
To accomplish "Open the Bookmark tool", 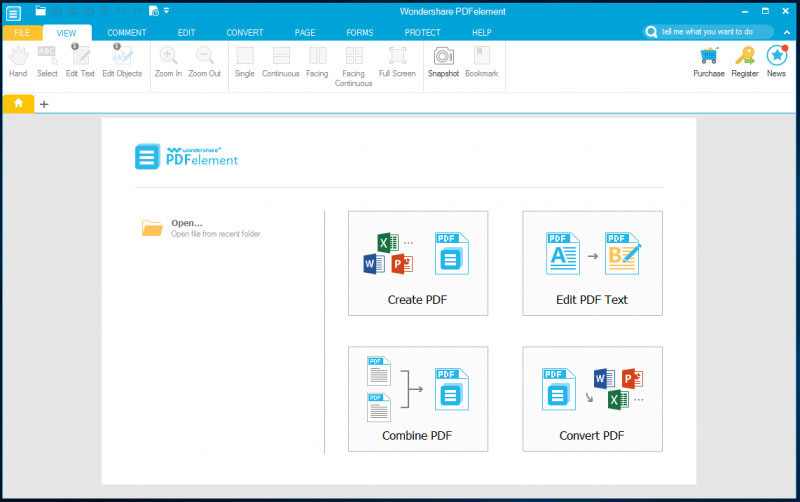I will point(482,61).
